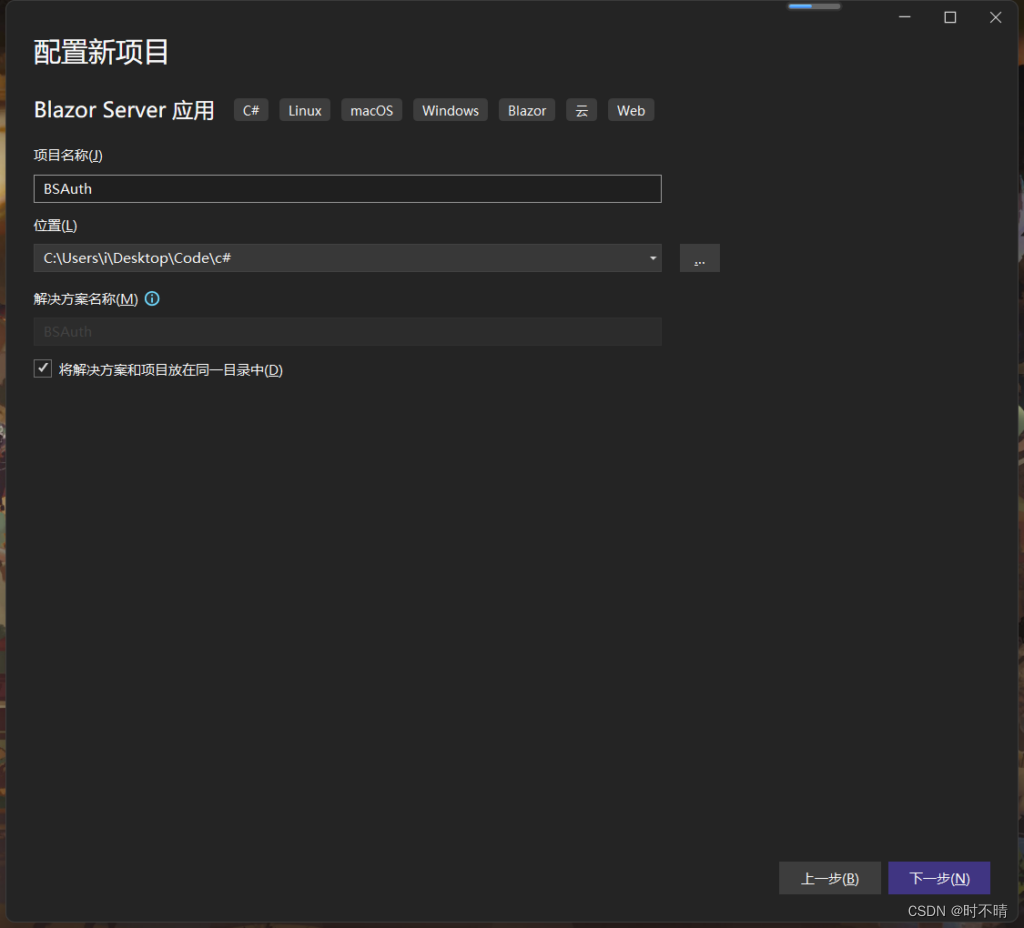Viewport: 1024px width, 928px height.
Task: Select the 云 (cloud) tag
Action: pos(581,110)
